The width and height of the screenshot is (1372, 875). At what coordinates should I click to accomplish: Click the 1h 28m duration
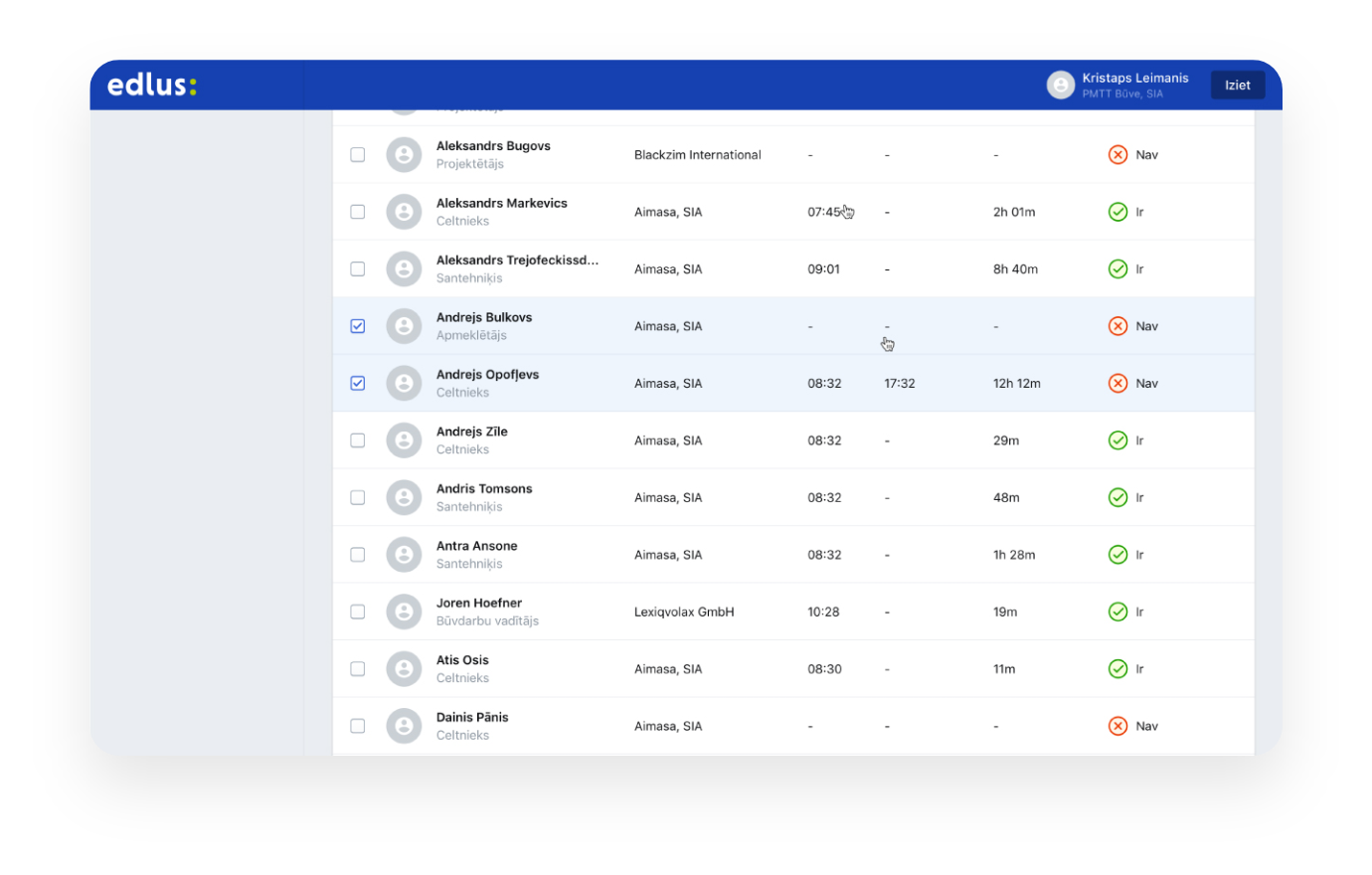click(x=1014, y=555)
